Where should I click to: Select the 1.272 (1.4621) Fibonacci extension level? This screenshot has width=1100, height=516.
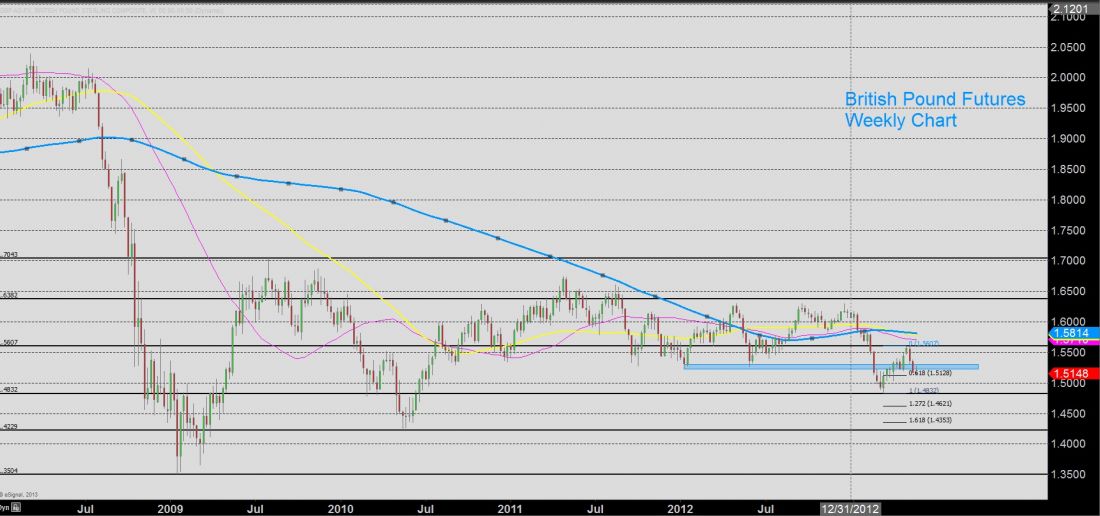tap(928, 404)
